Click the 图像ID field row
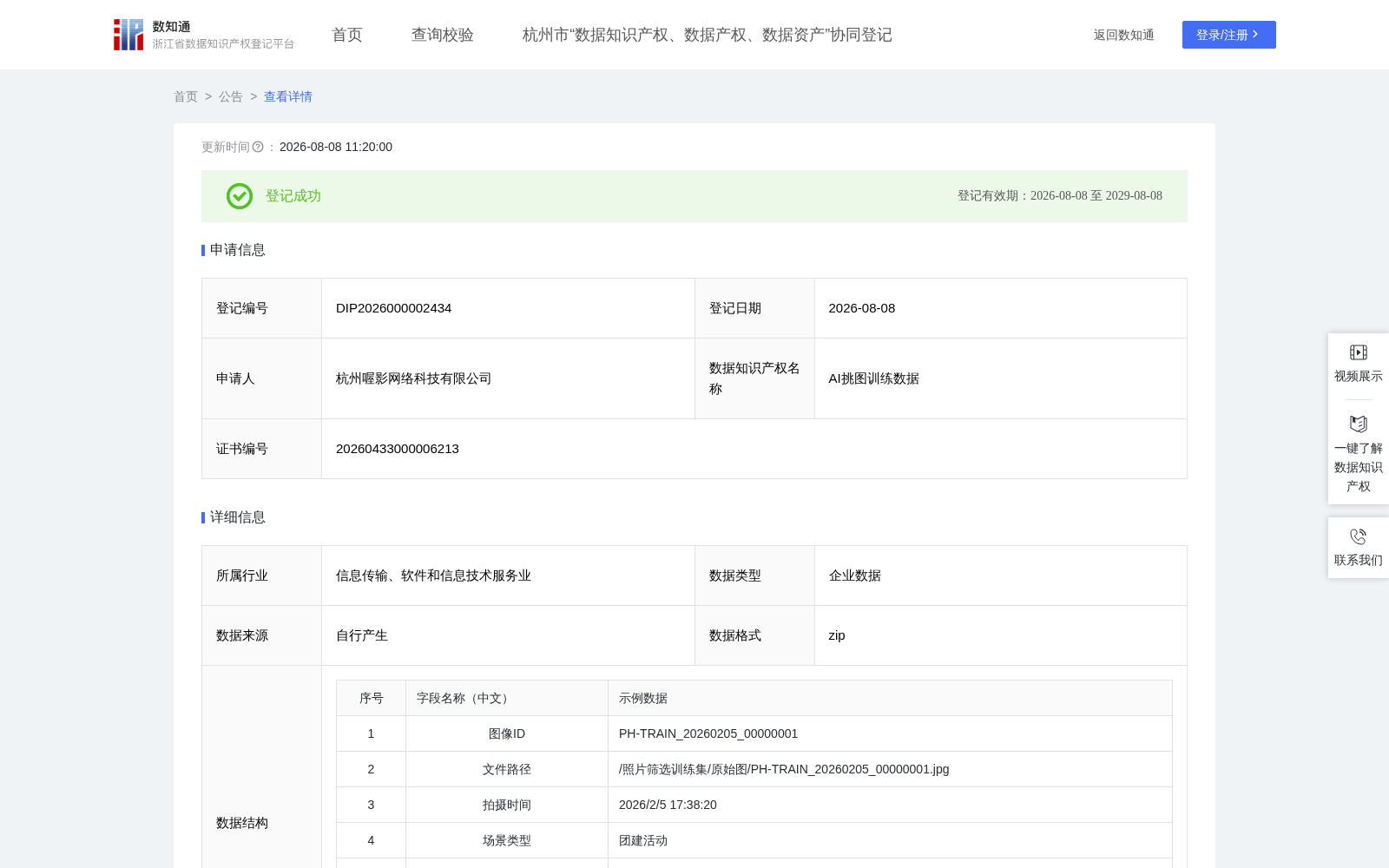Viewport: 1389px width, 868px height. pyautogui.click(x=754, y=733)
